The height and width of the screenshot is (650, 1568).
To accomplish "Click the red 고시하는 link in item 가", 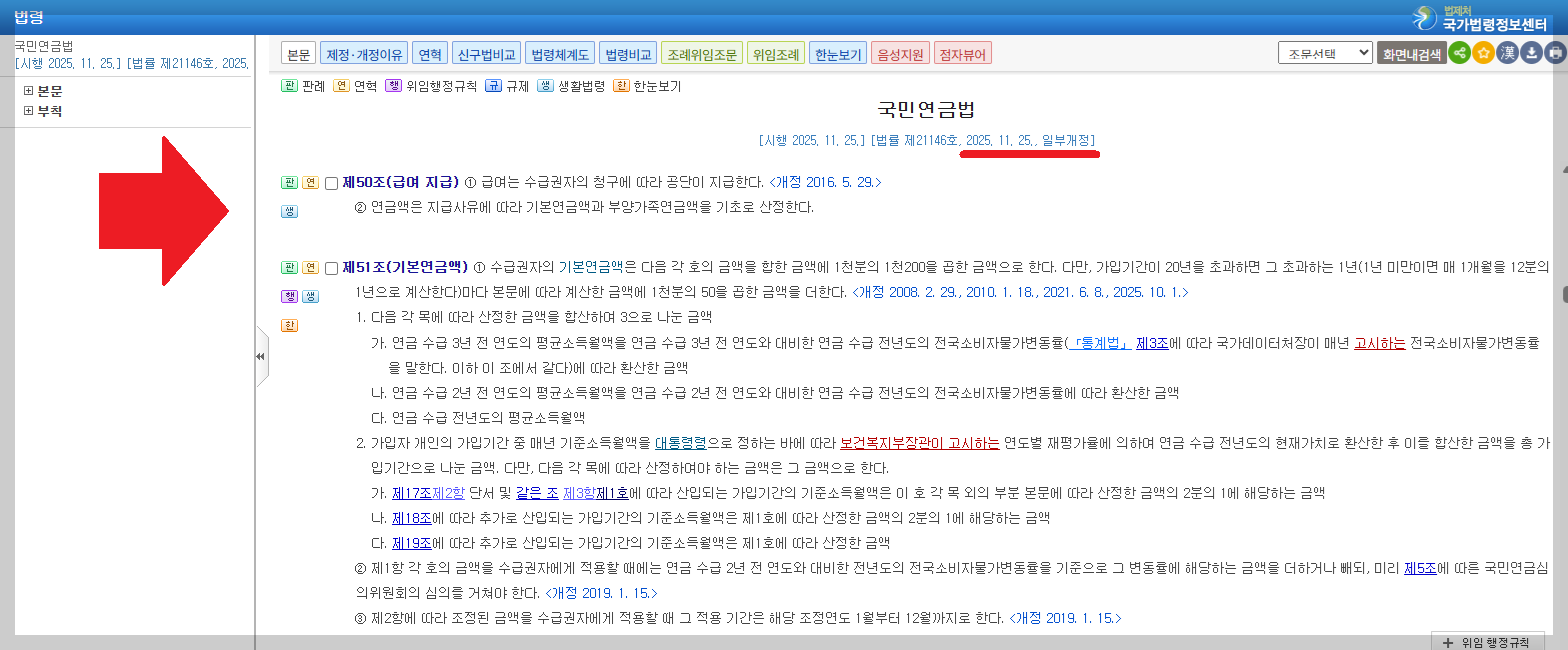I will (1380, 343).
